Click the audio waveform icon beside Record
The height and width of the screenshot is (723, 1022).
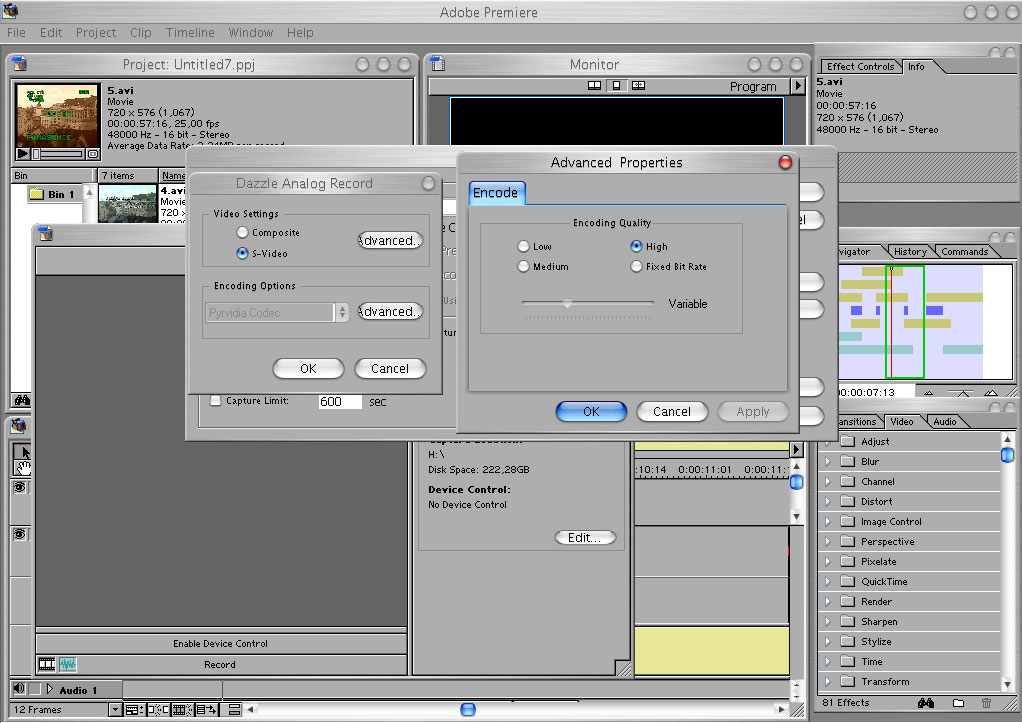[x=68, y=664]
